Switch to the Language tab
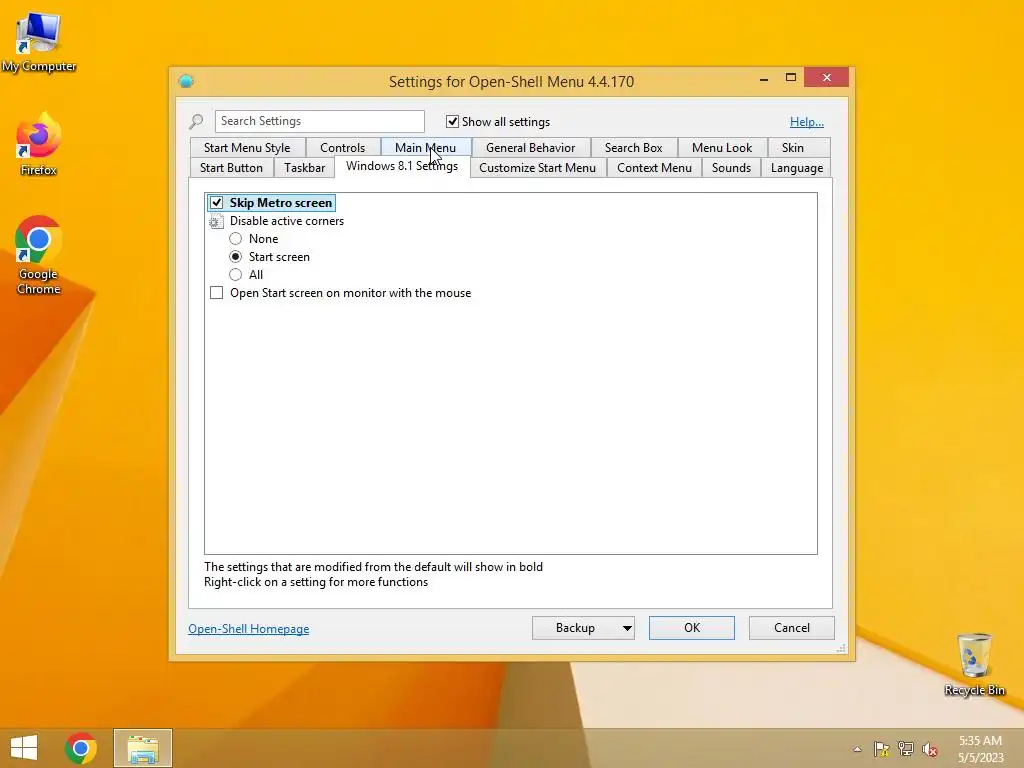1024x768 pixels. (x=797, y=168)
